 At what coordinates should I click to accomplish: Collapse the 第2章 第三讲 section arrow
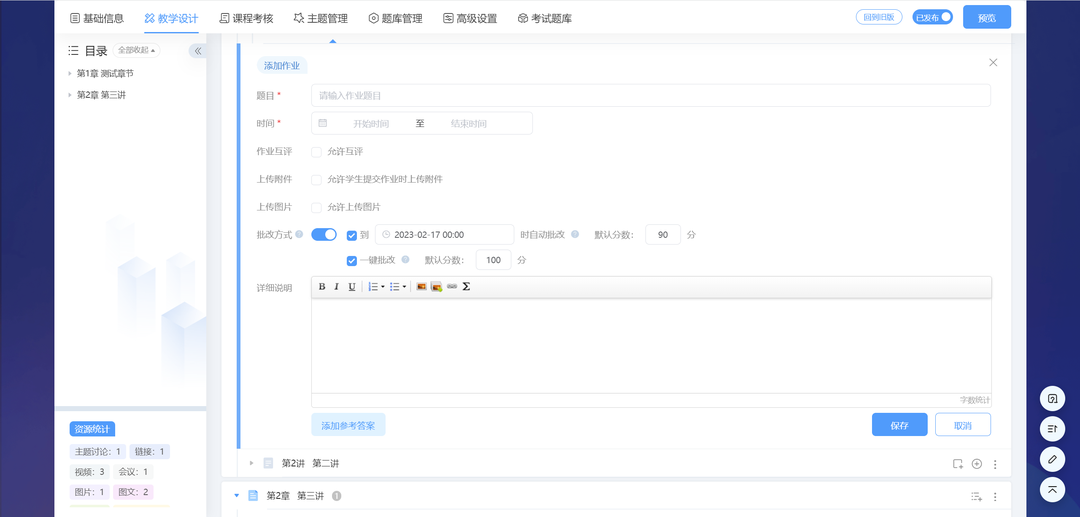(237, 496)
